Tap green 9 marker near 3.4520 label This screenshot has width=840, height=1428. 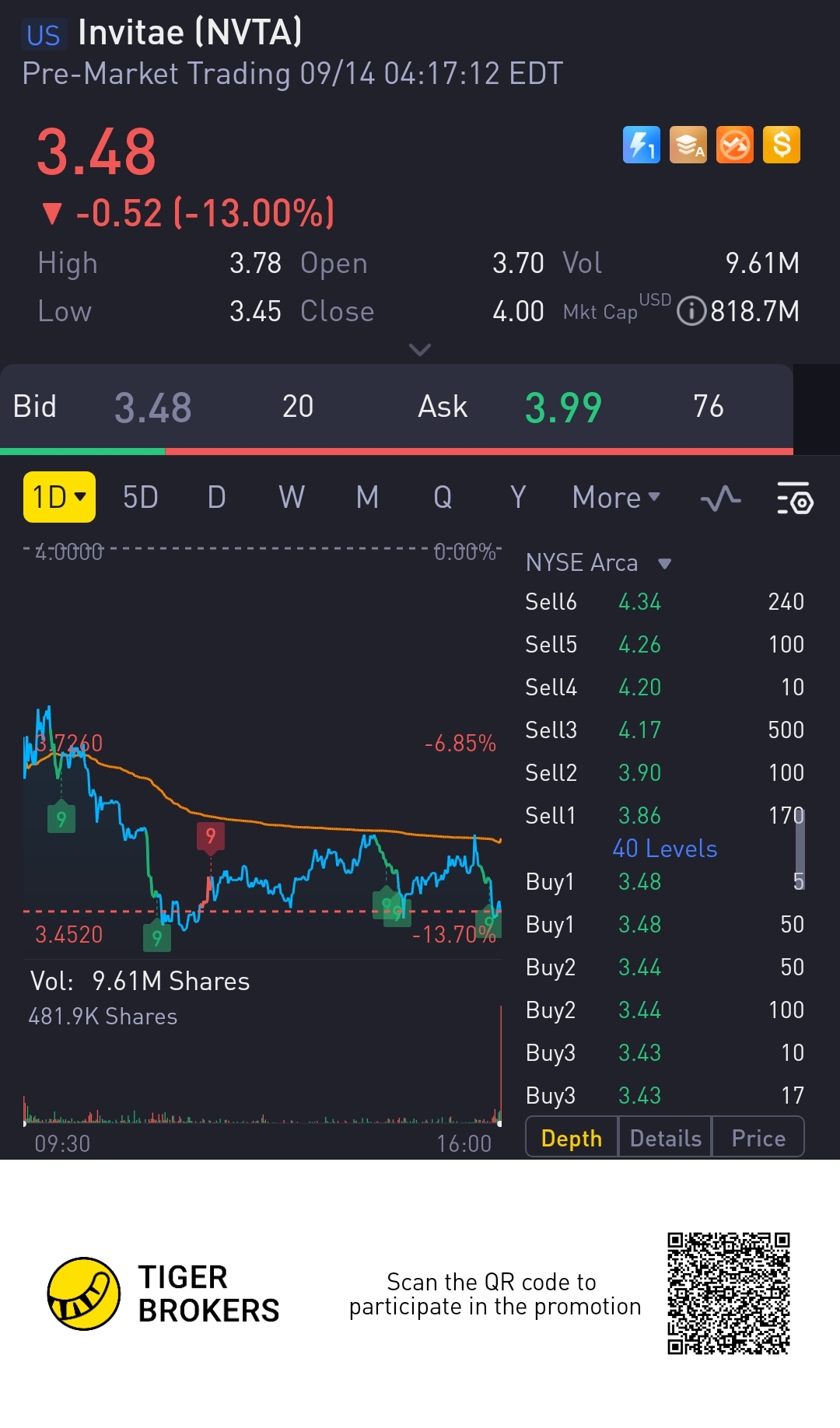click(157, 937)
